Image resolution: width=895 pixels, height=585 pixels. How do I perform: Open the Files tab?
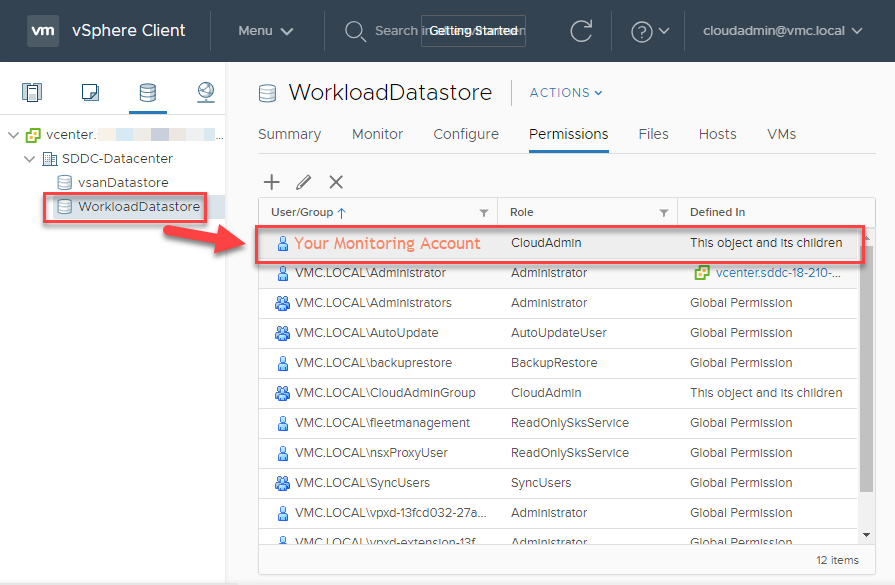point(653,134)
